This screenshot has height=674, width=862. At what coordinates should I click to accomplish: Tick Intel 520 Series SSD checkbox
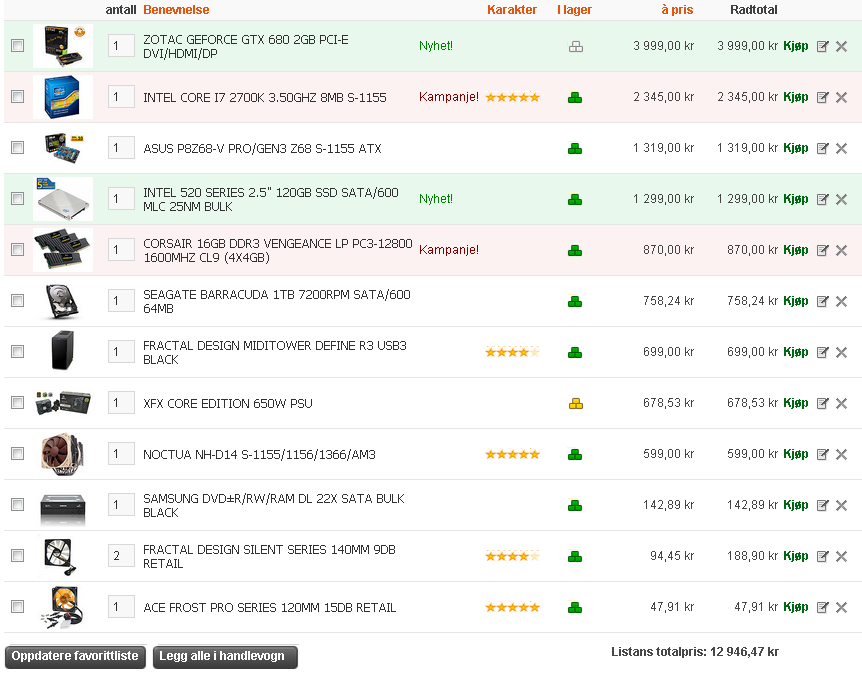(x=18, y=198)
